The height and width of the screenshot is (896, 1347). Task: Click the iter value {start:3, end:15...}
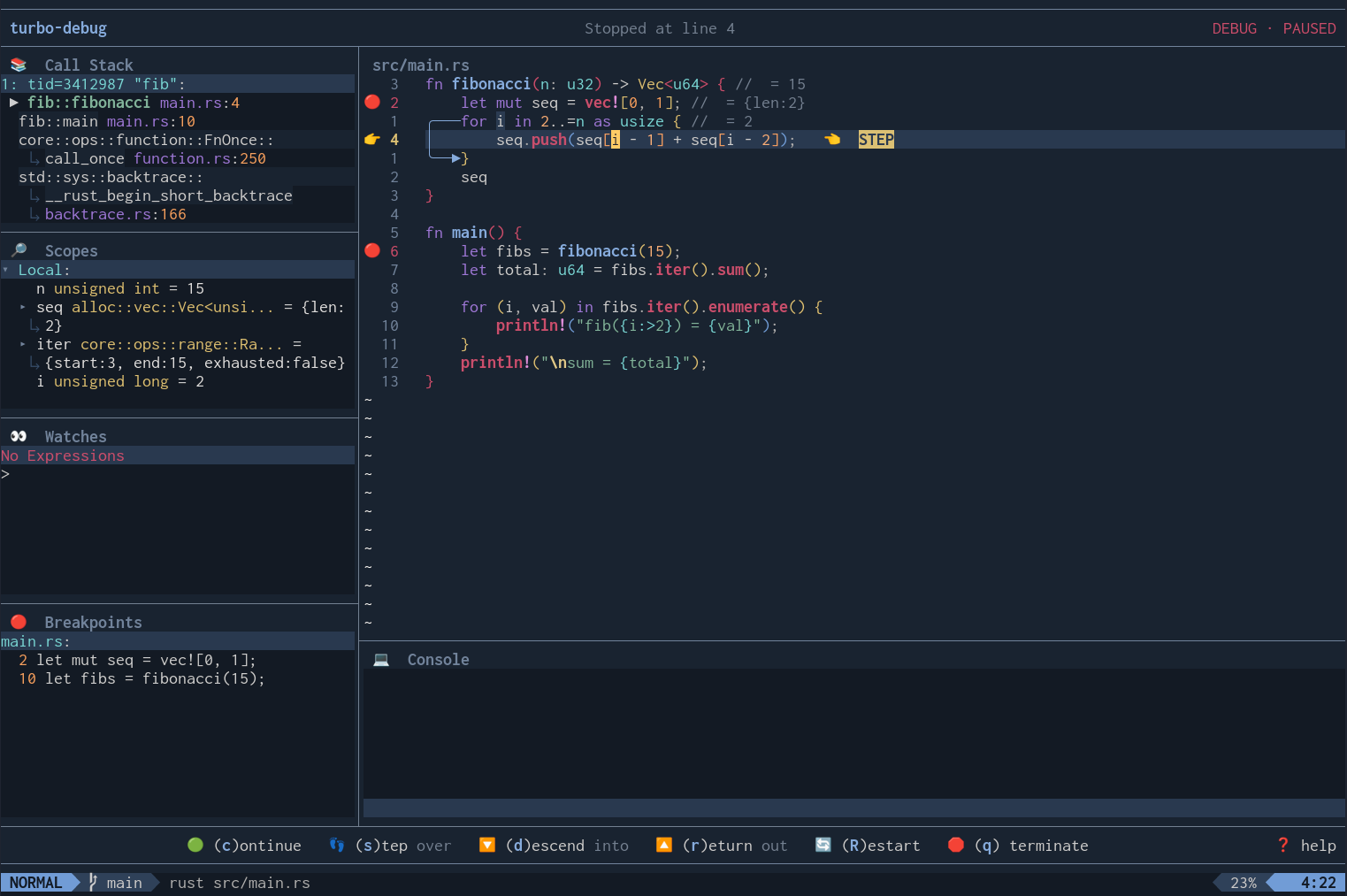click(195, 363)
